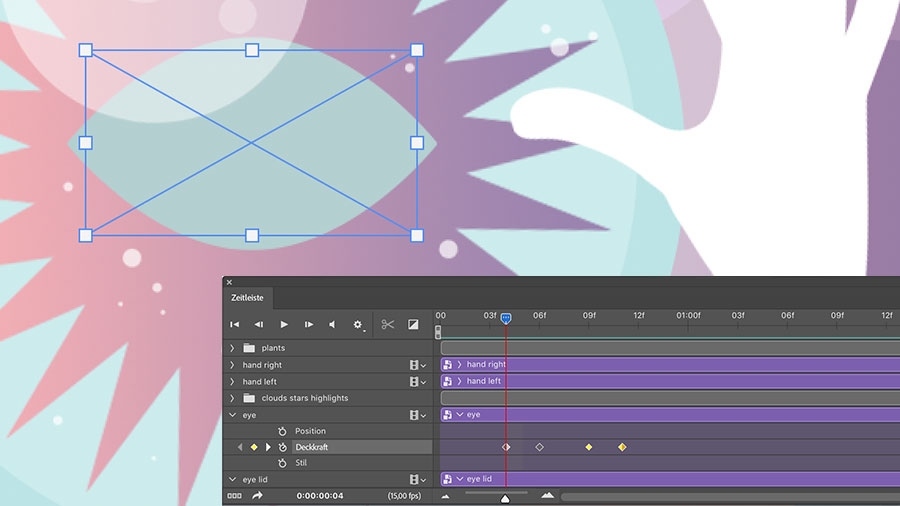Screen dimensions: 900x506
Task: Step forward to next frame
Action: pos(309,325)
